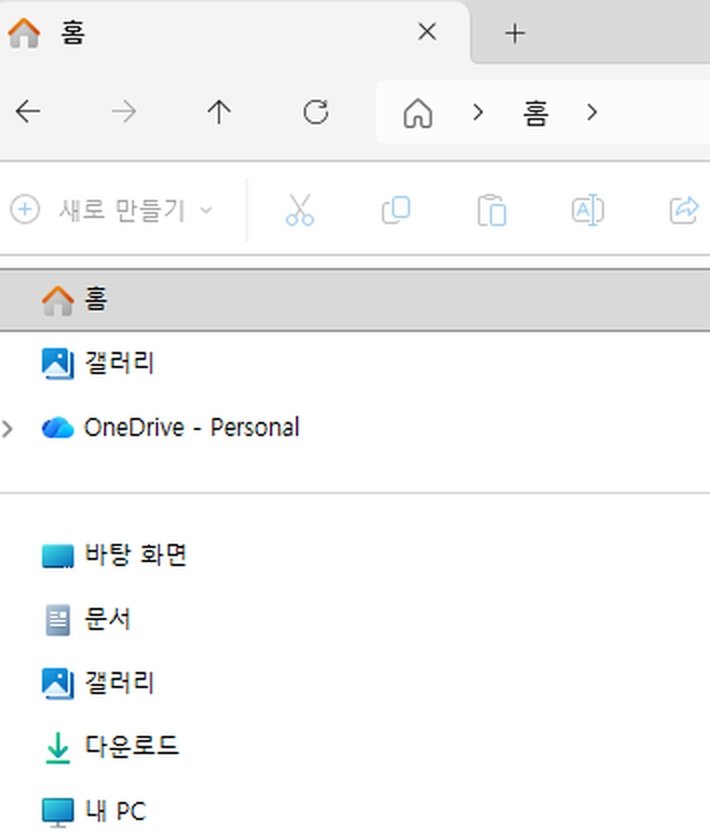
Task: Click the orange house icon in sidebar
Action: click(x=58, y=300)
